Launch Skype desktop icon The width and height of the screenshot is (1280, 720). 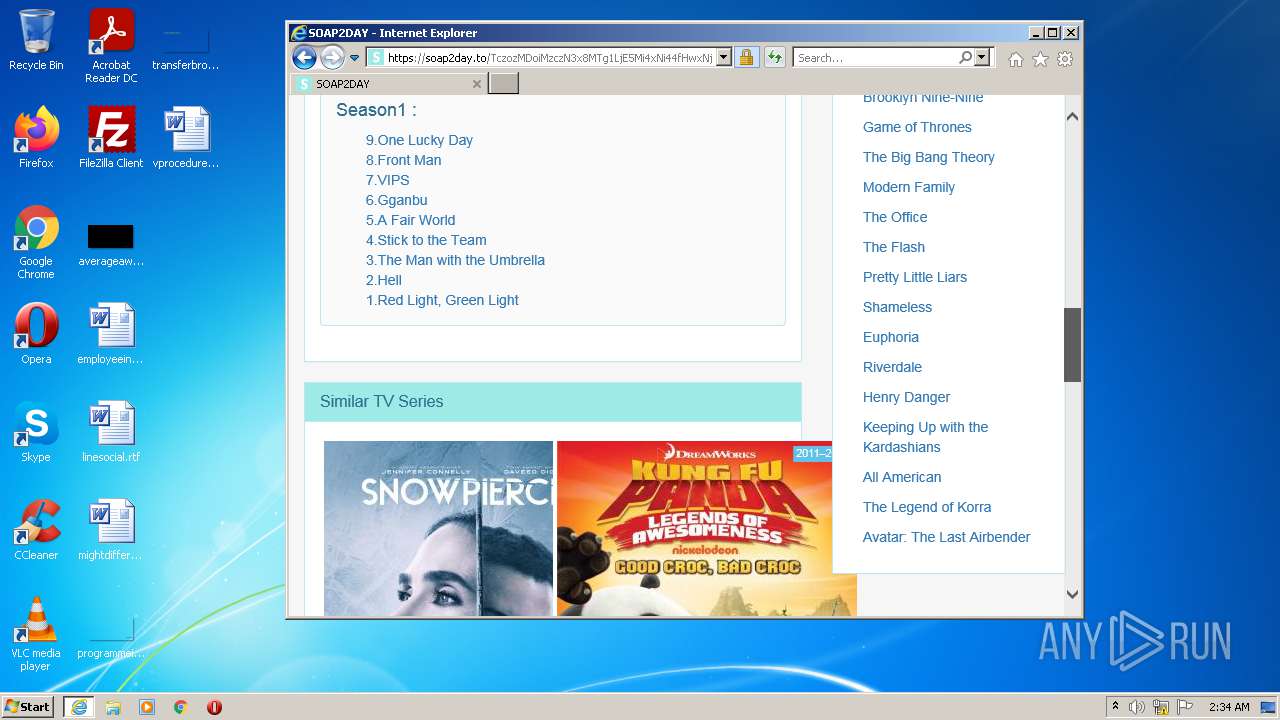click(x=36, y=432)
